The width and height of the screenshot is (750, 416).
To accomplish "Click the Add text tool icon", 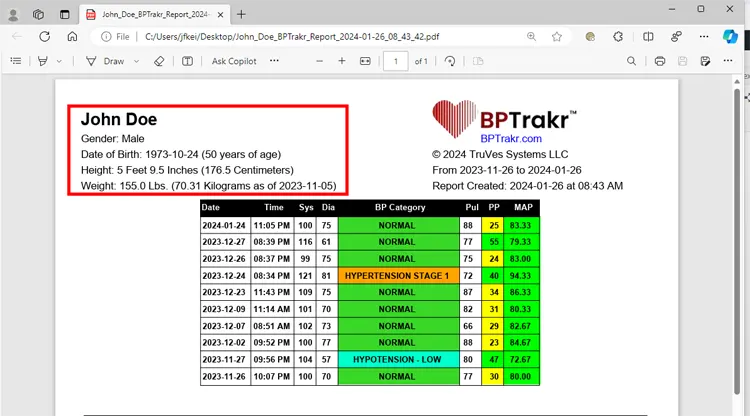I will [x=188, y=61].
